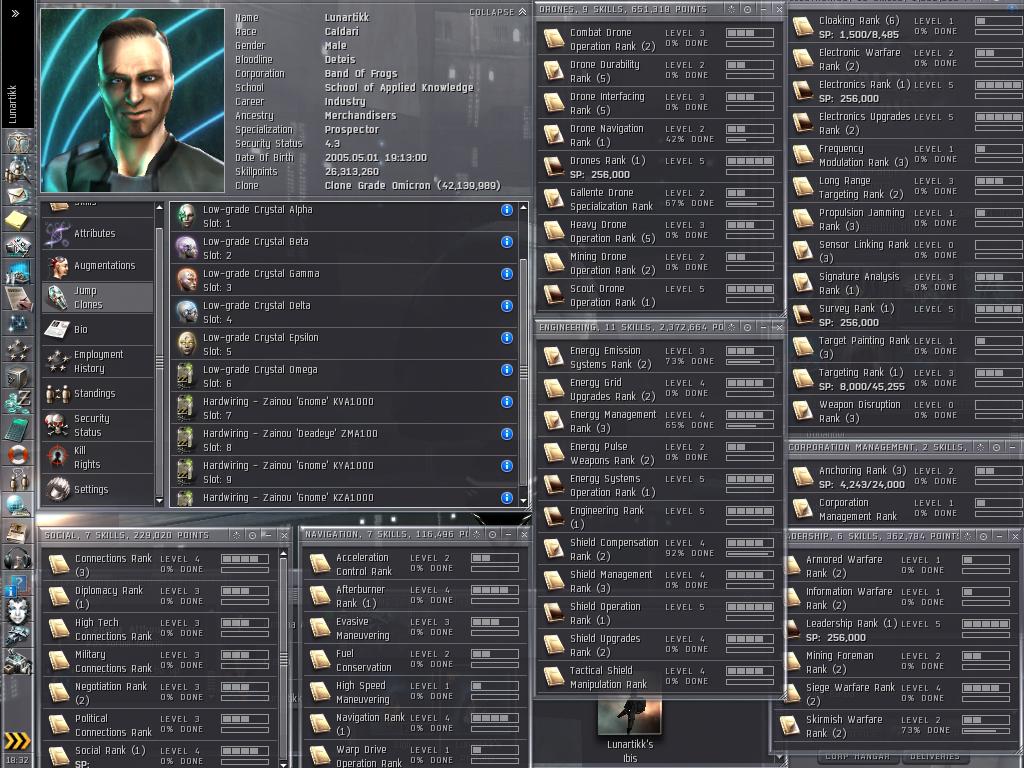
Task: Show info for Low-grade Crystal Alpha
Action: tap(506, 210)
